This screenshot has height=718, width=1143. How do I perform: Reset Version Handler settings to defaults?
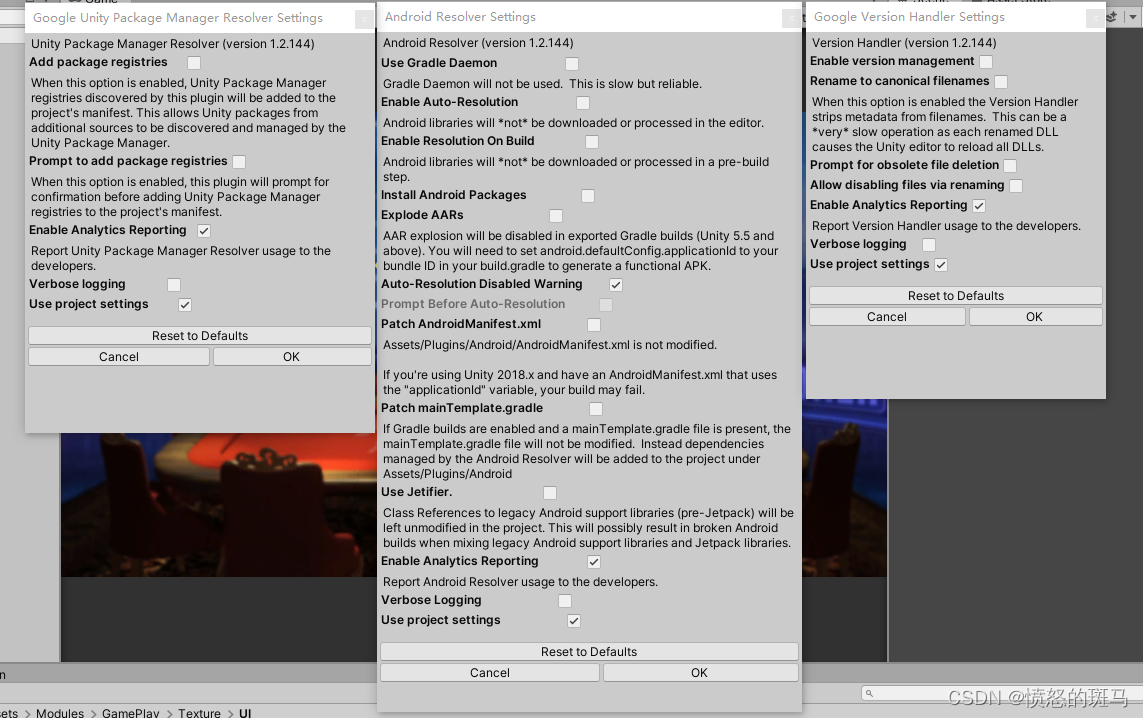click(x=956, y=295)
